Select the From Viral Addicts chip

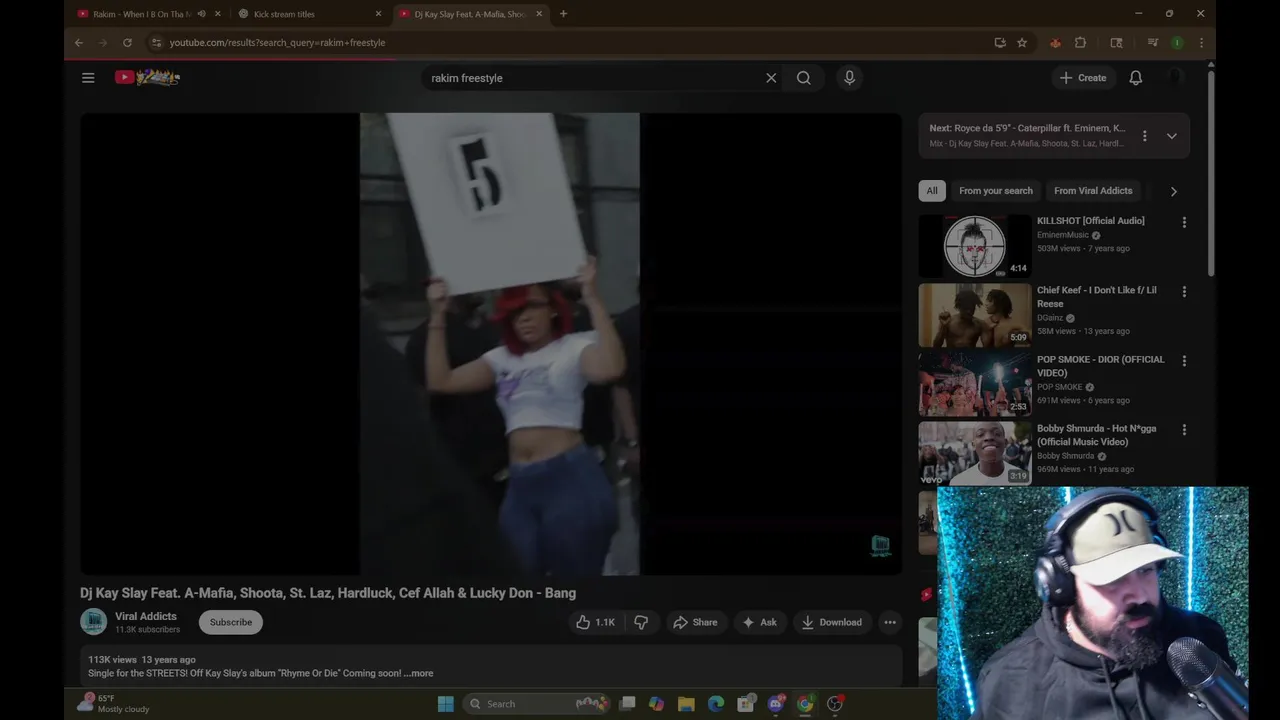point(1093,191)
